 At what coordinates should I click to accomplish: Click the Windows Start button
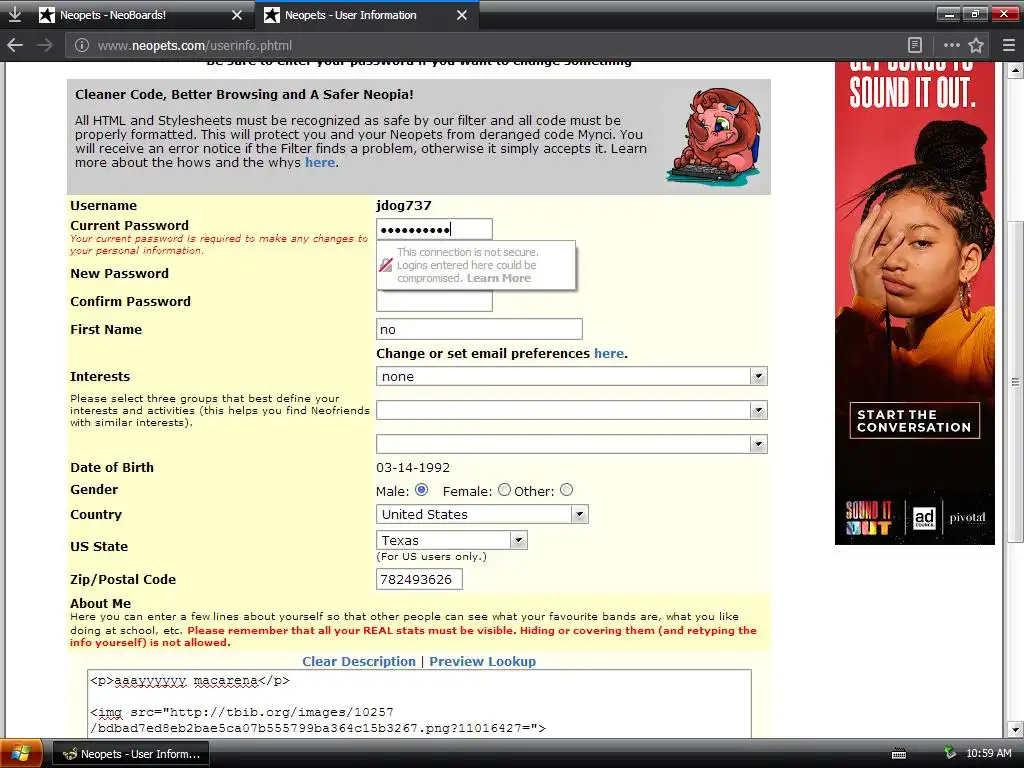tap(20, 754)
